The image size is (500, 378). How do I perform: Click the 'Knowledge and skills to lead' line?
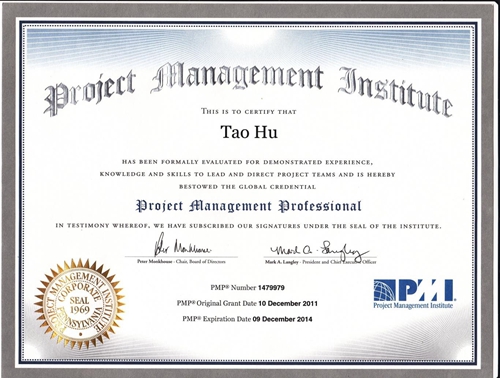[247, 174]
